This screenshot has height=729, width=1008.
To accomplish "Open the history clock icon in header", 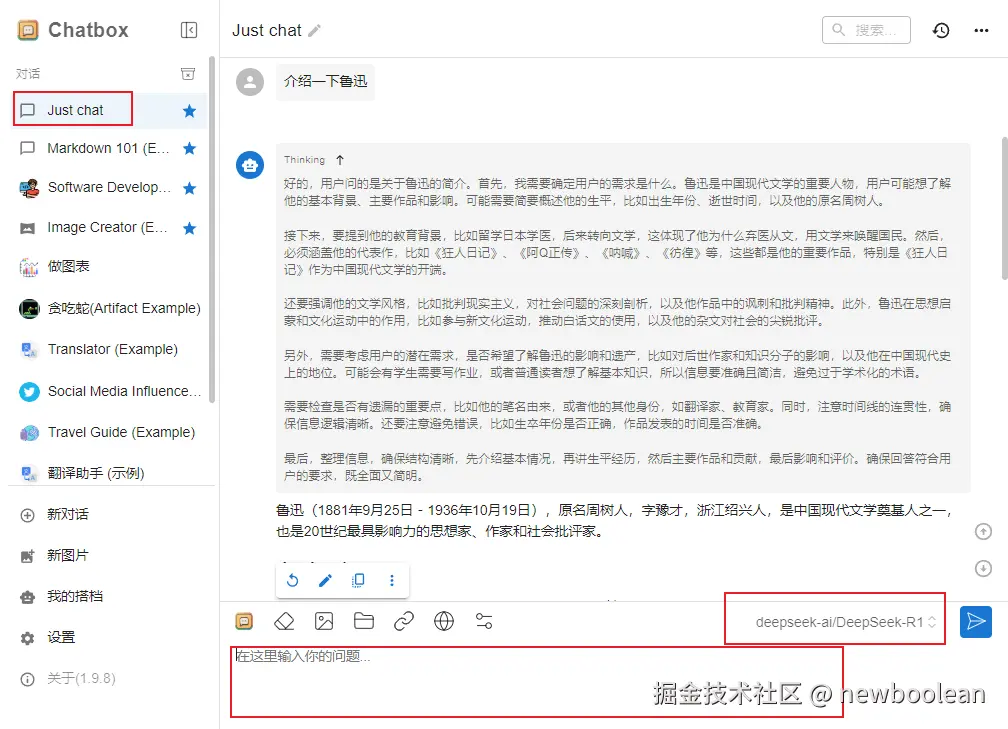I will coord(941,30).
